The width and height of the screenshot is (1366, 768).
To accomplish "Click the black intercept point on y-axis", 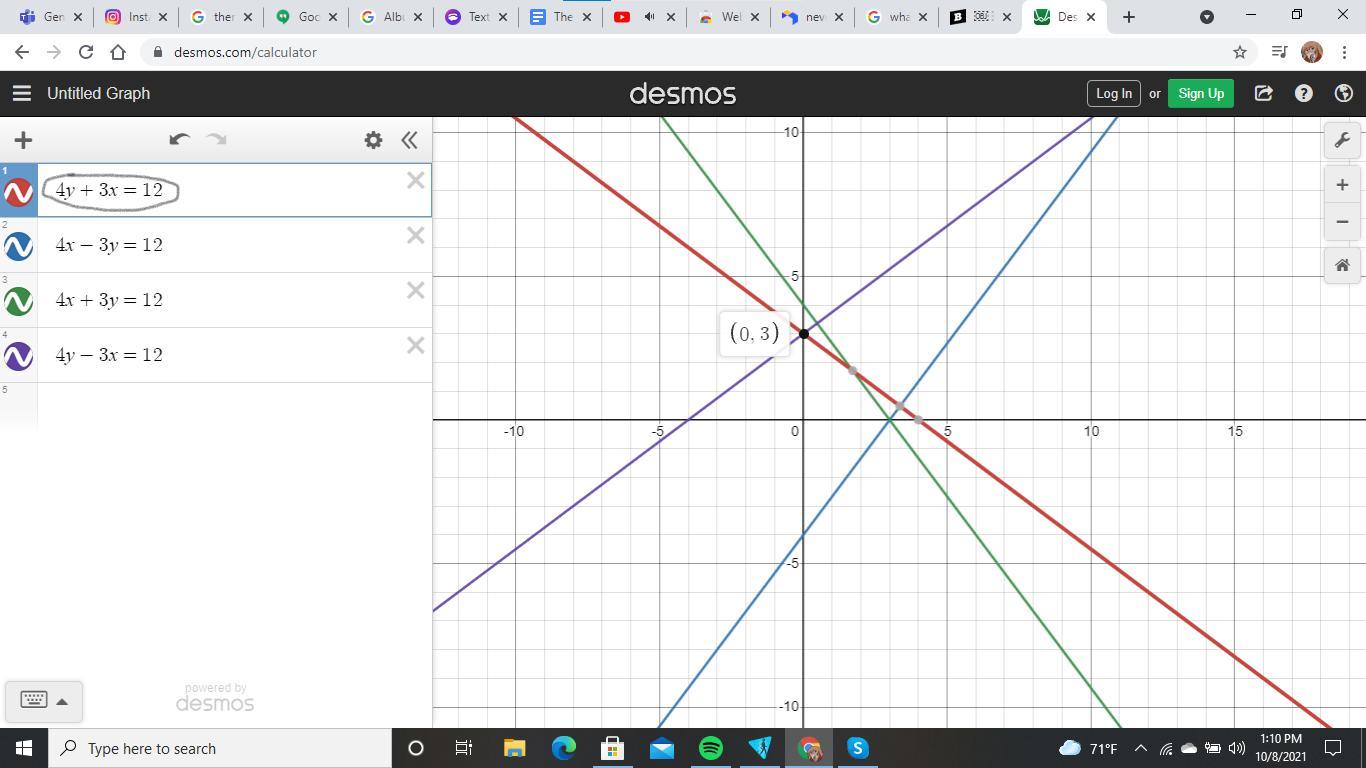I will (804, 333).
